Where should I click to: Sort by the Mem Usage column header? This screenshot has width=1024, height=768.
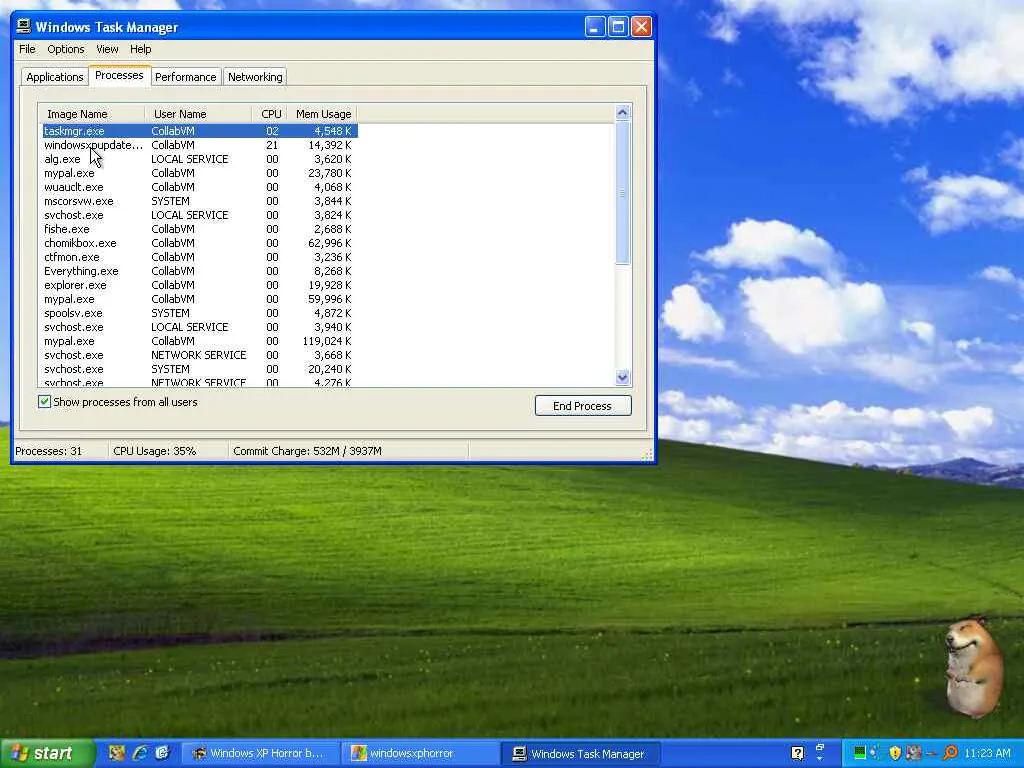(323, 114)
